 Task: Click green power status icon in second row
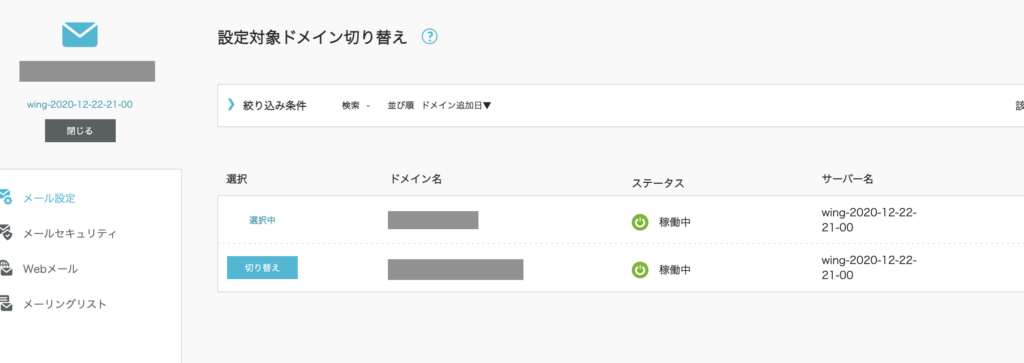click(x=640, y=270)
